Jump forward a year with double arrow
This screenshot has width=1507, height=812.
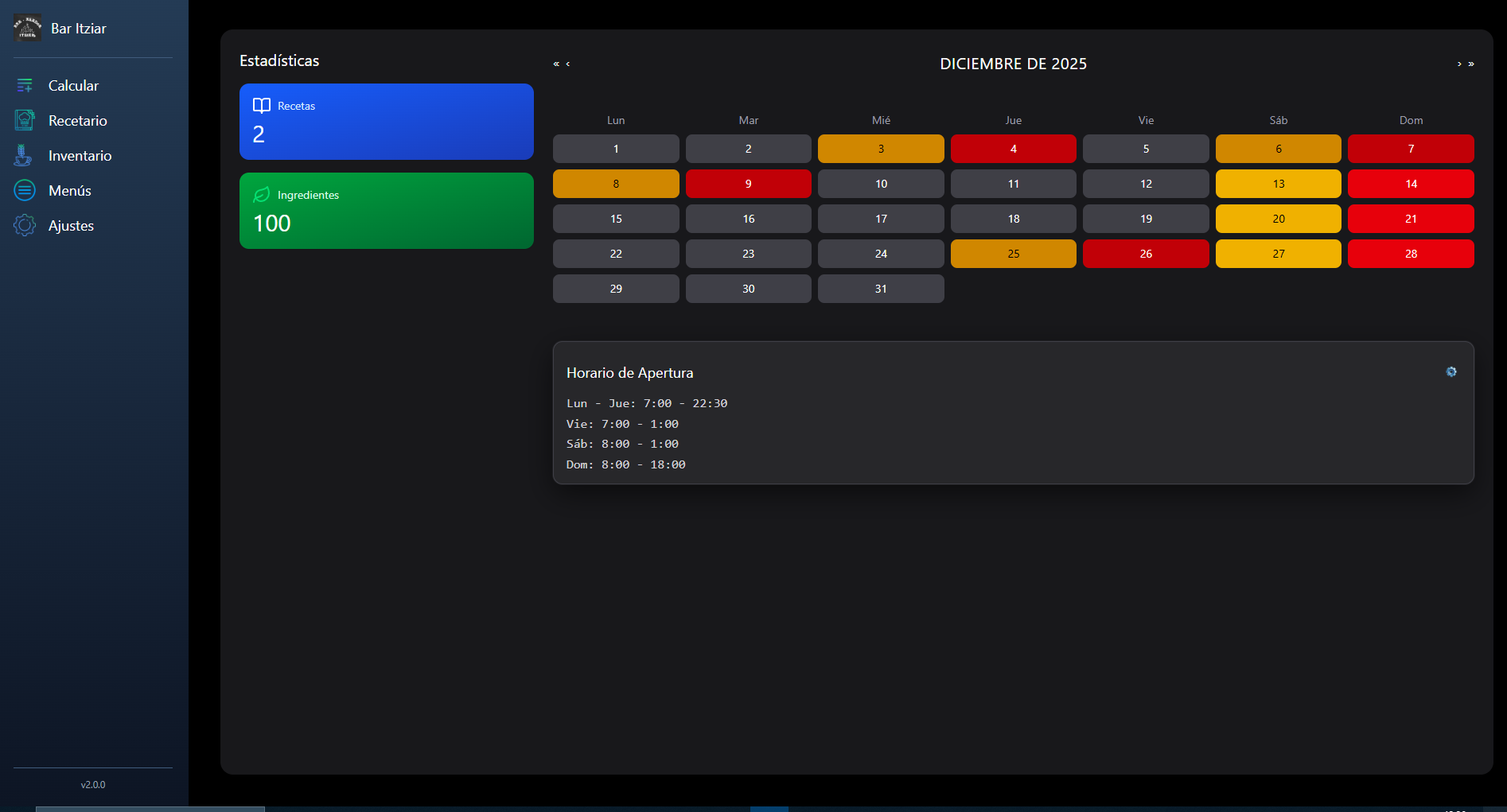point(1471,64)
